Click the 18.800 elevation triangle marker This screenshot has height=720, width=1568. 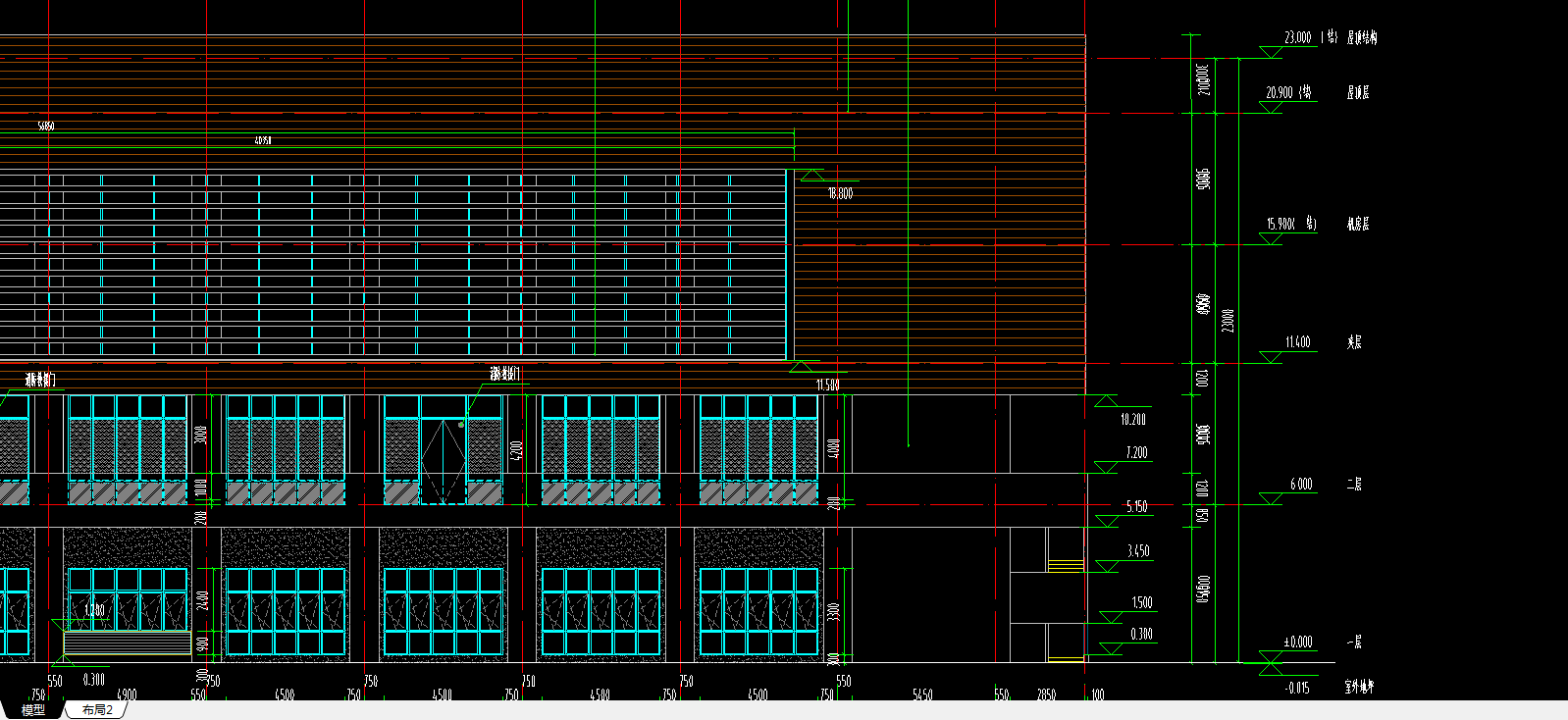tap(812, 175)
